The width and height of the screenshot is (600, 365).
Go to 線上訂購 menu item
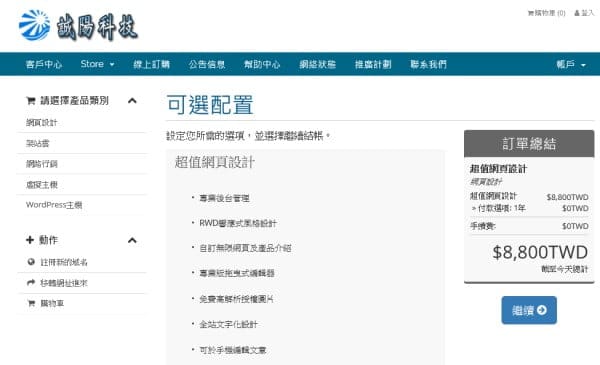152,64
